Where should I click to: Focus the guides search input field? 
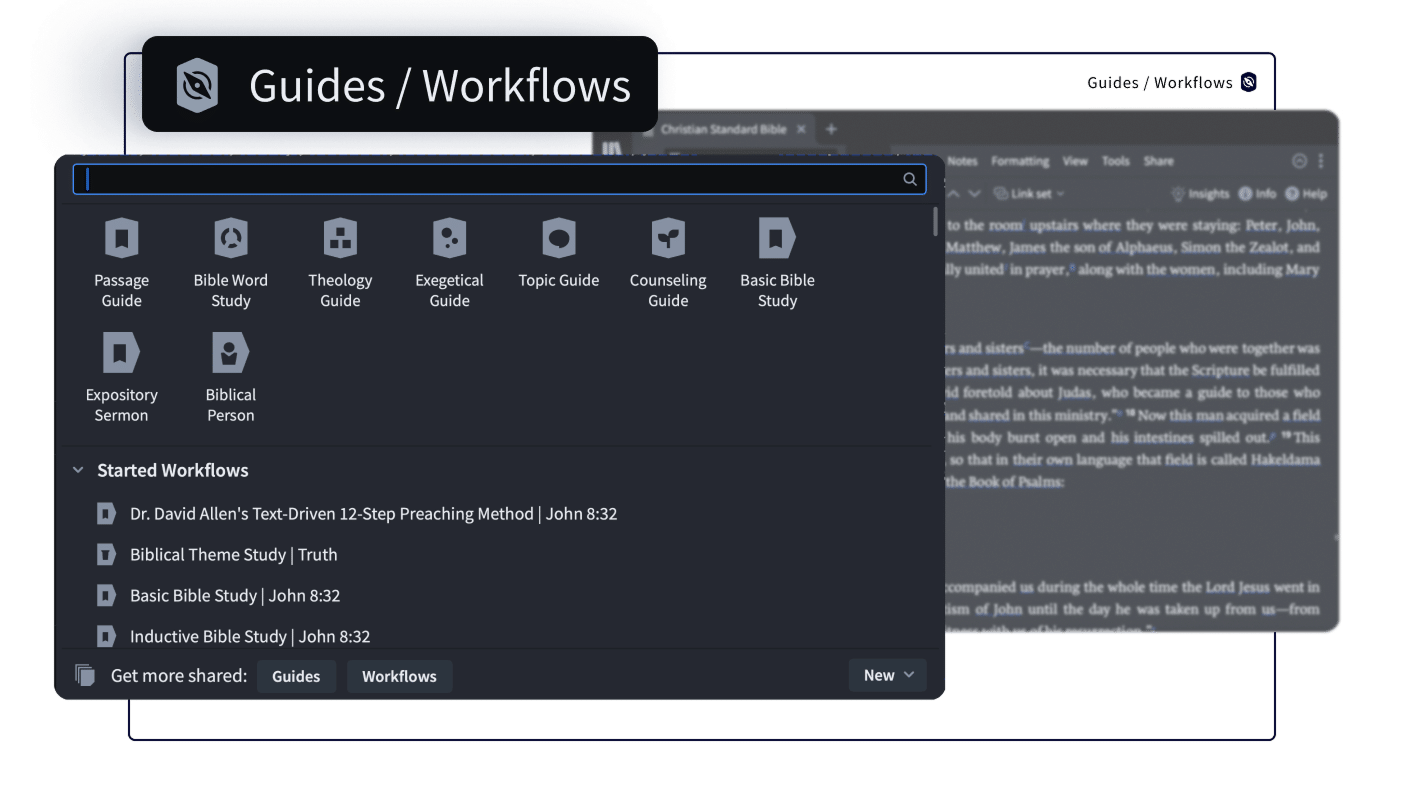pos(499,179)
